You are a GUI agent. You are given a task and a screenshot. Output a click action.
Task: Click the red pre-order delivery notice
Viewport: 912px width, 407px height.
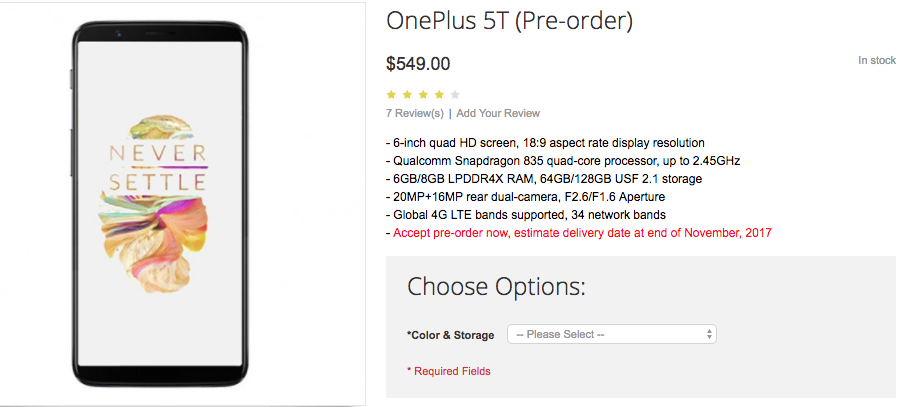click(578, 233)
